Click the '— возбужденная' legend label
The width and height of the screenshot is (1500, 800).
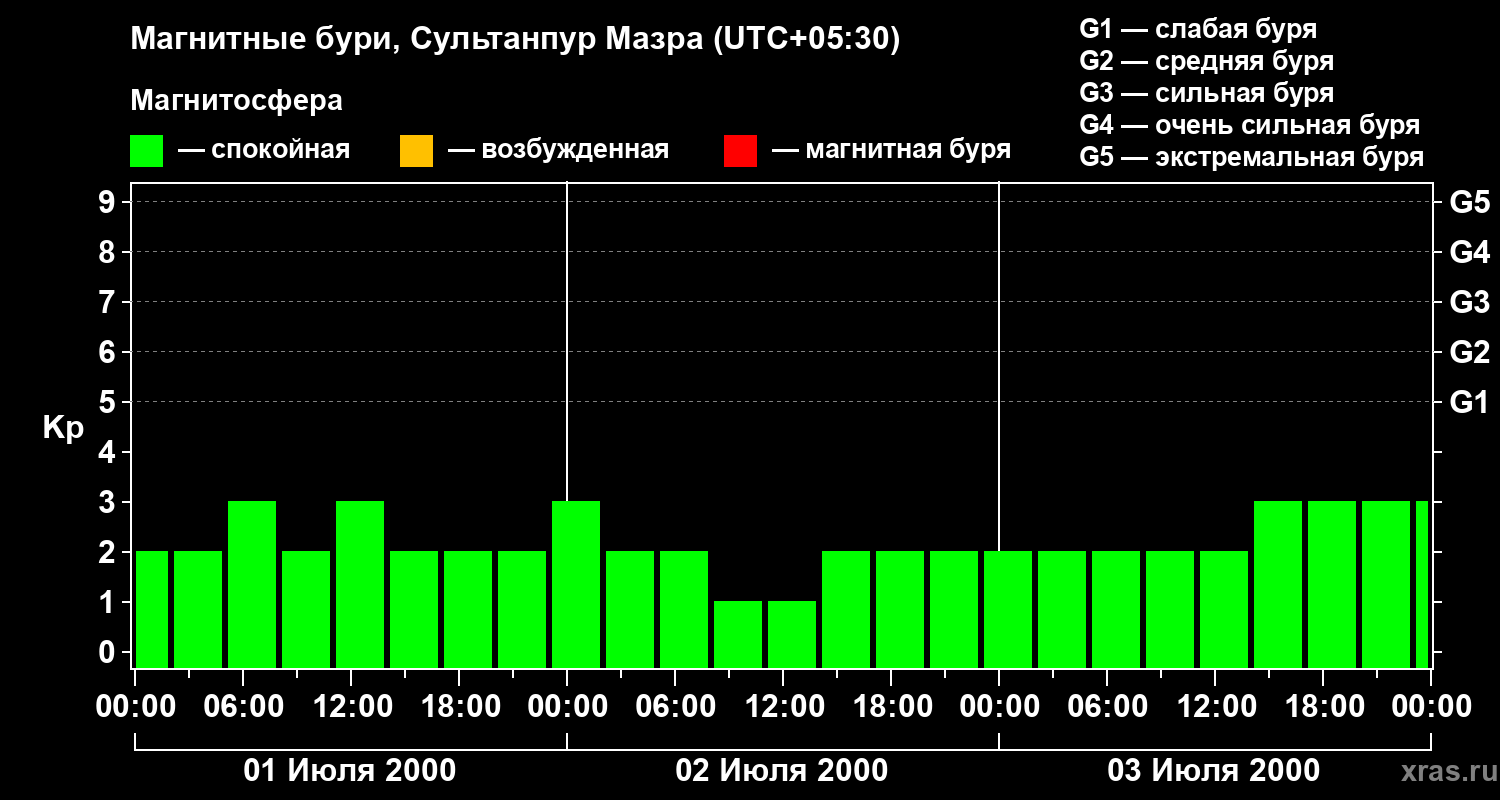(558, 150)
